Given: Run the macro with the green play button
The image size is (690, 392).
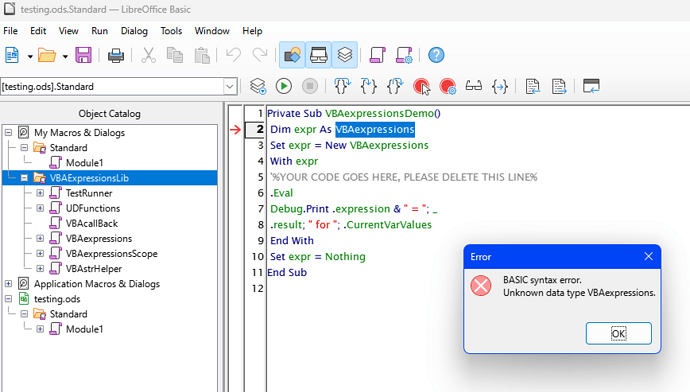Looking at the screenshot, I should click(x=284, y=86).
